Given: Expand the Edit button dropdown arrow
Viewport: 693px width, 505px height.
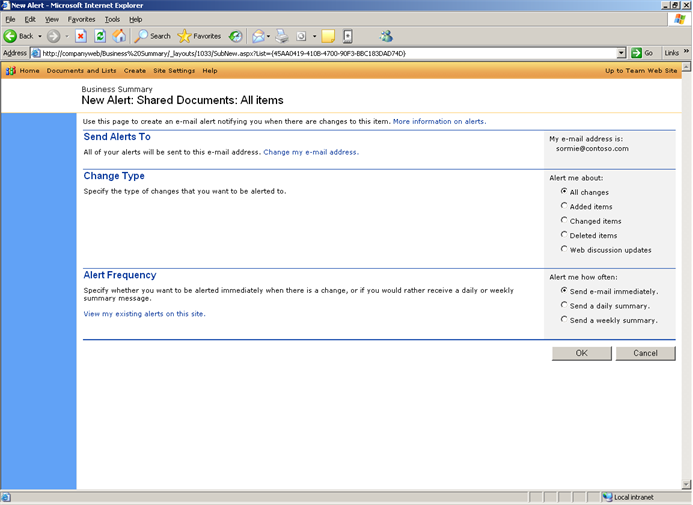Looking at the screenshot, I should pos(314,36).
